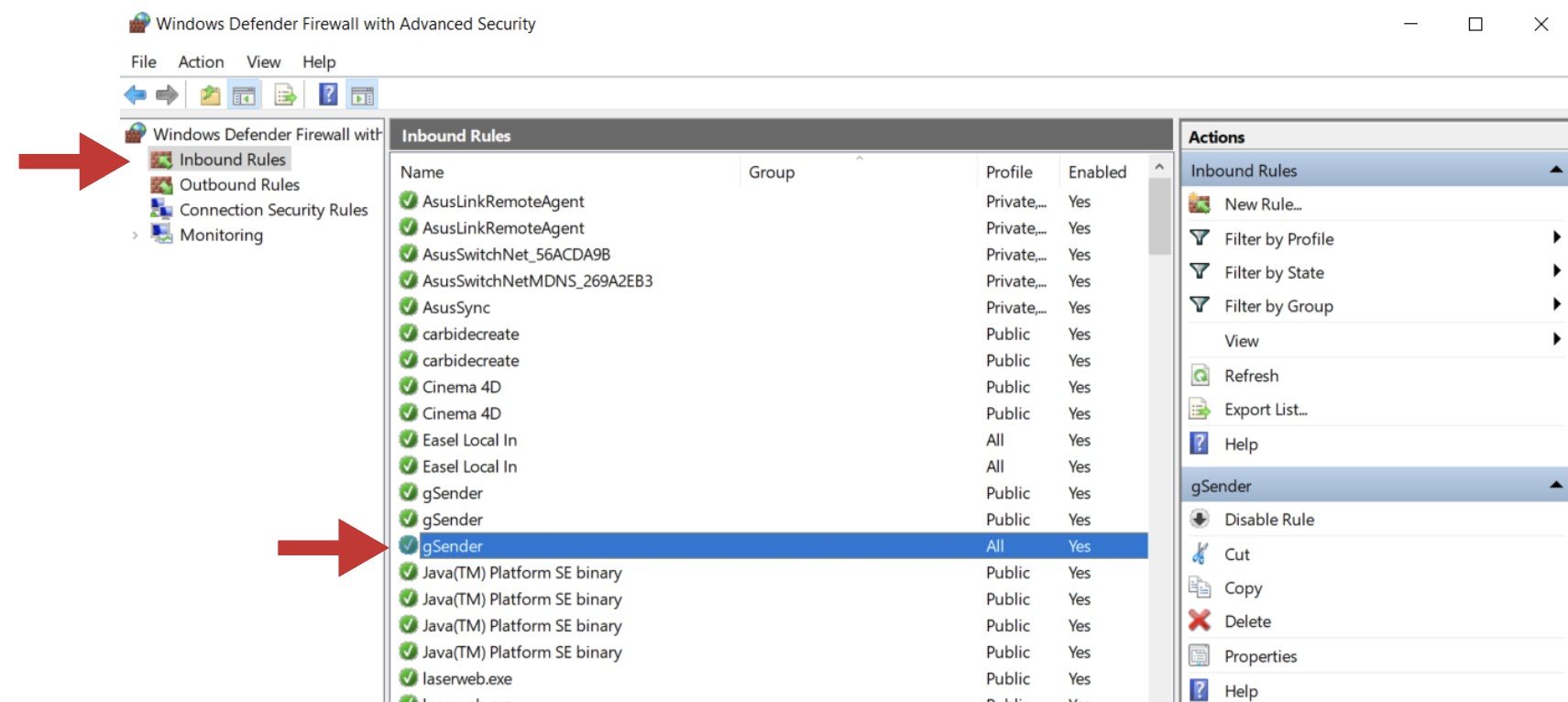This screenshot has height=702, width=1568.
Task: Open the Help menu in menu bar
Action: coord(319,61)
